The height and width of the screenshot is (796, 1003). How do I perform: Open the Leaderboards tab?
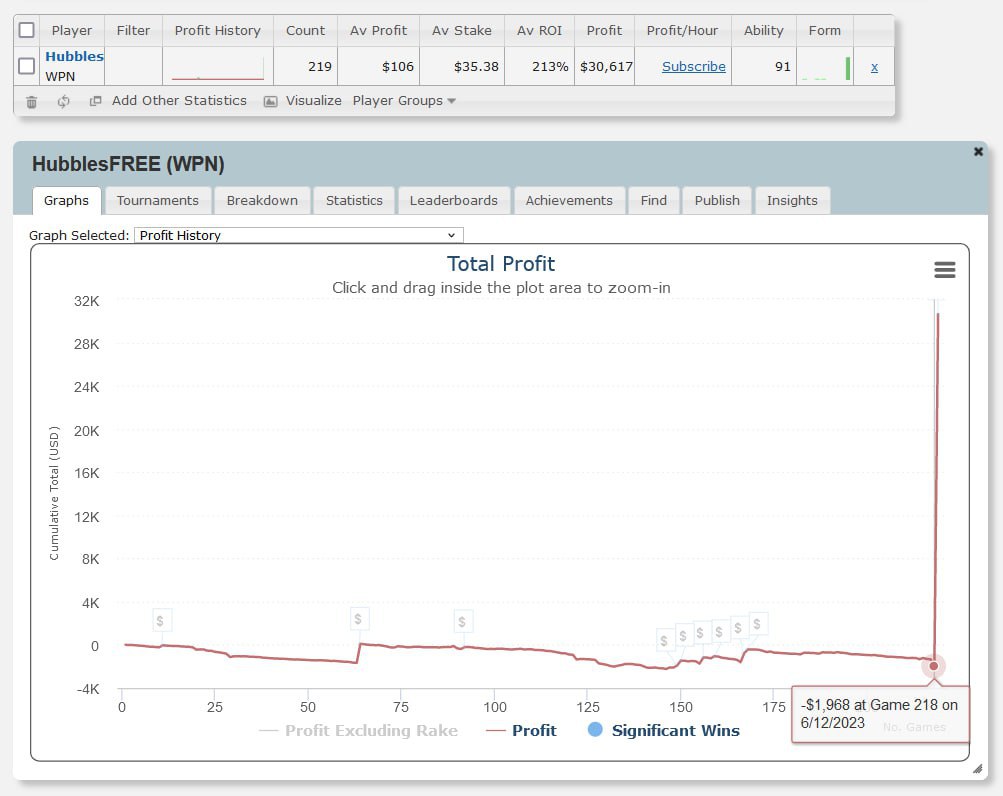[453, 200]
